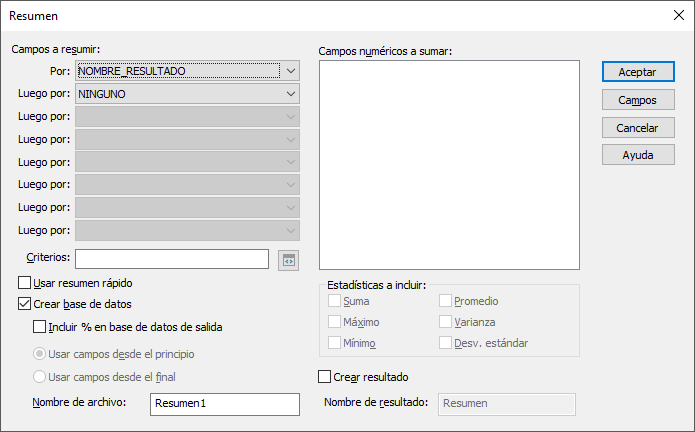Check the Crear resultado option
695x432 pixels.
pyautogui.click(x=324, y=377)
